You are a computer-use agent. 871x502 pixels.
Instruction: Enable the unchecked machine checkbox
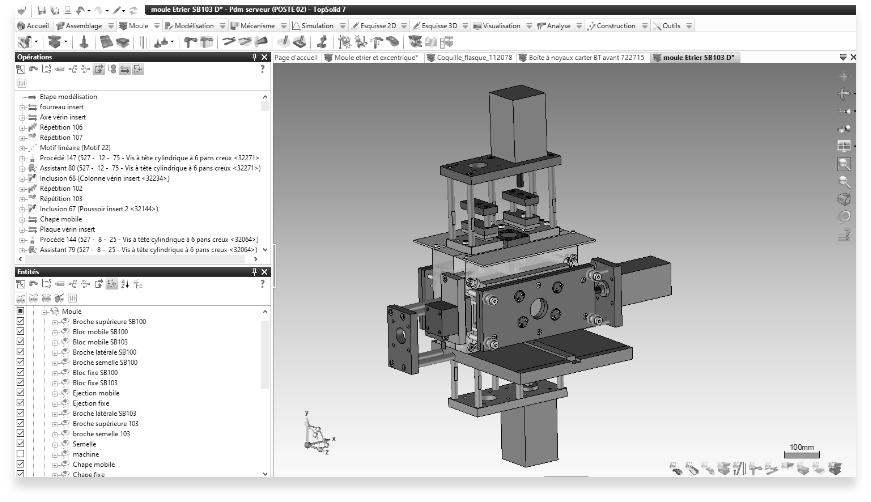[21, 454]
